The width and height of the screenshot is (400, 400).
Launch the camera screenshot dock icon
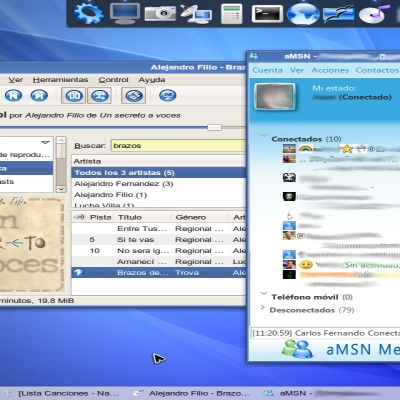(x=160, y=13)
